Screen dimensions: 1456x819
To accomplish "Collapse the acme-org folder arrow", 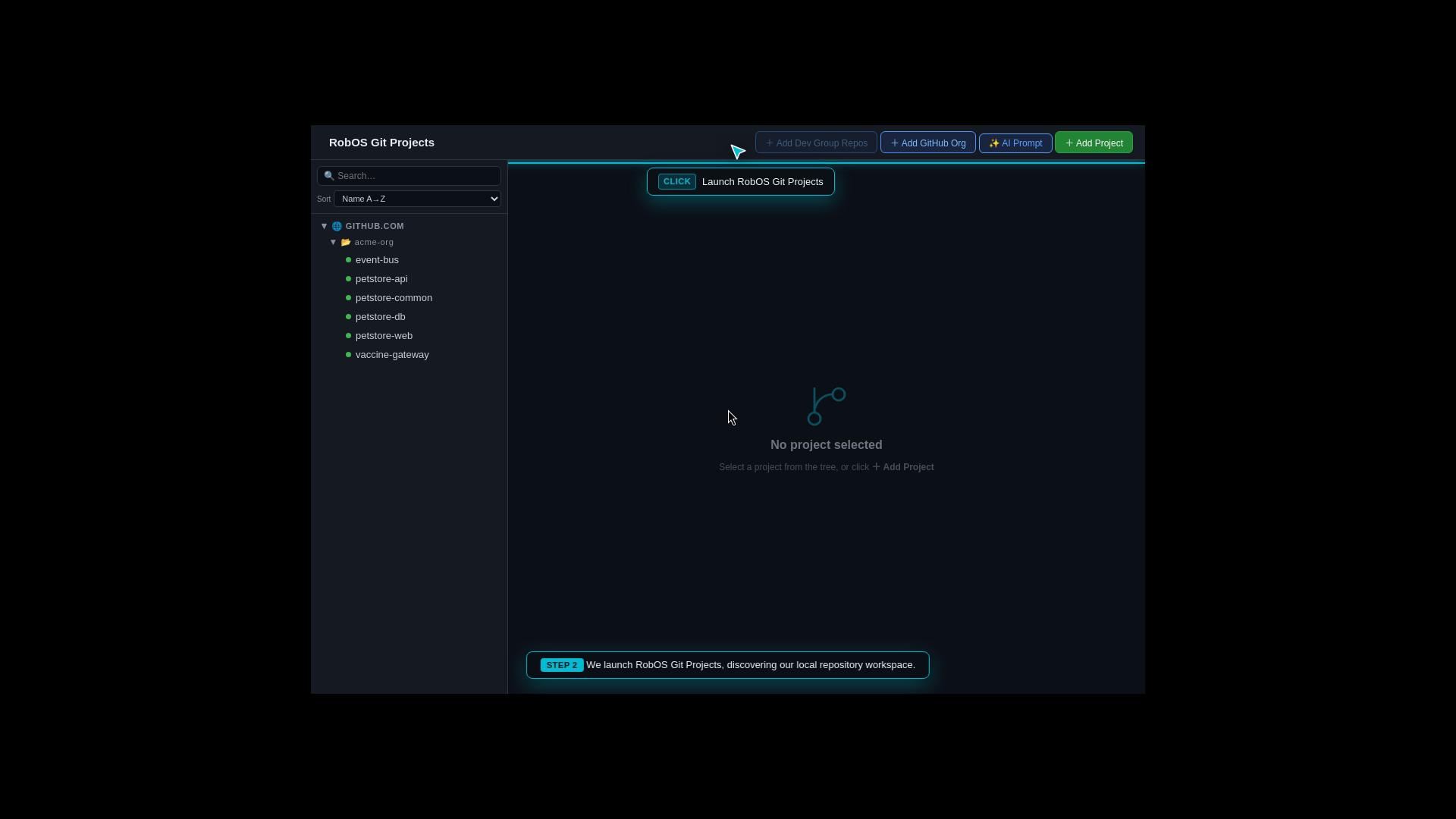I will pos(333,242).
